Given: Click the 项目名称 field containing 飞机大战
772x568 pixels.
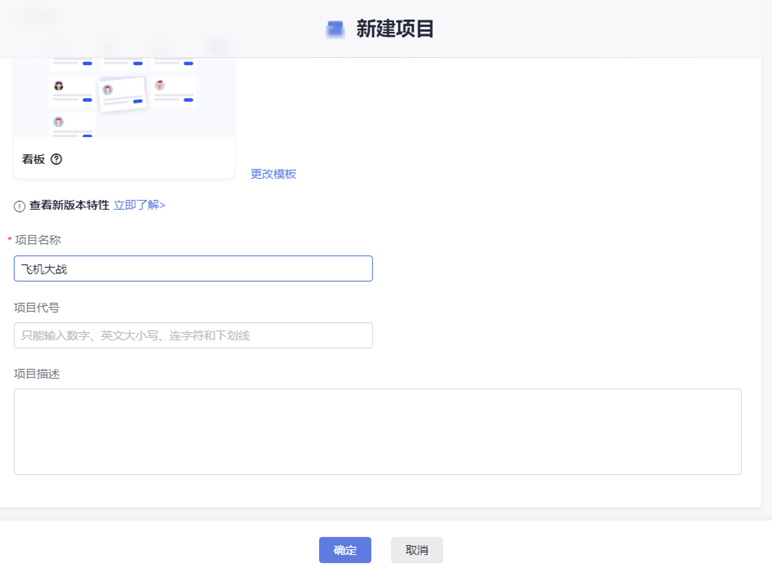Looking at the screenshot, I should (x=193, y=269).
